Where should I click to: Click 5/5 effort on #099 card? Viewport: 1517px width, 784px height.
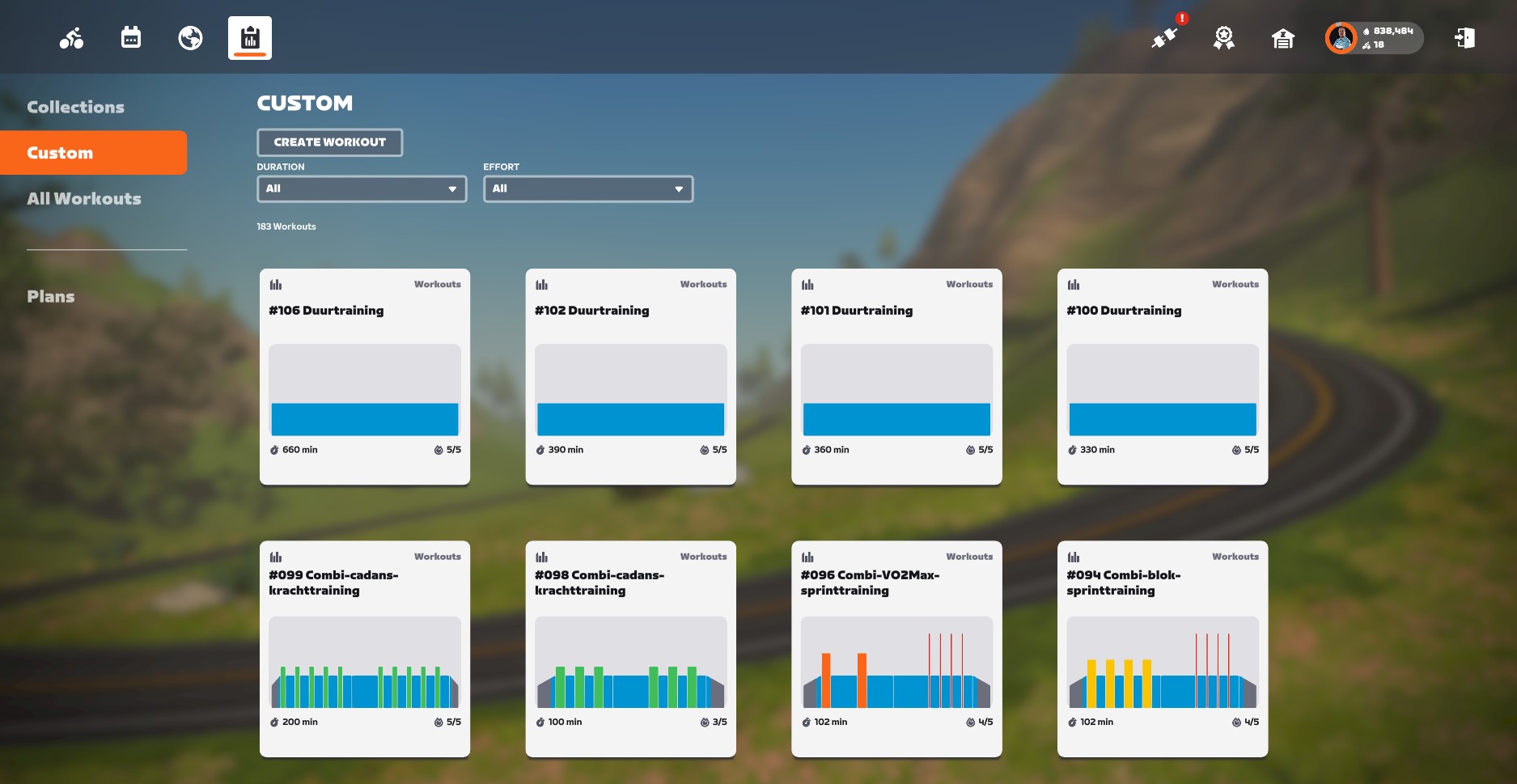tap(454, 723)
